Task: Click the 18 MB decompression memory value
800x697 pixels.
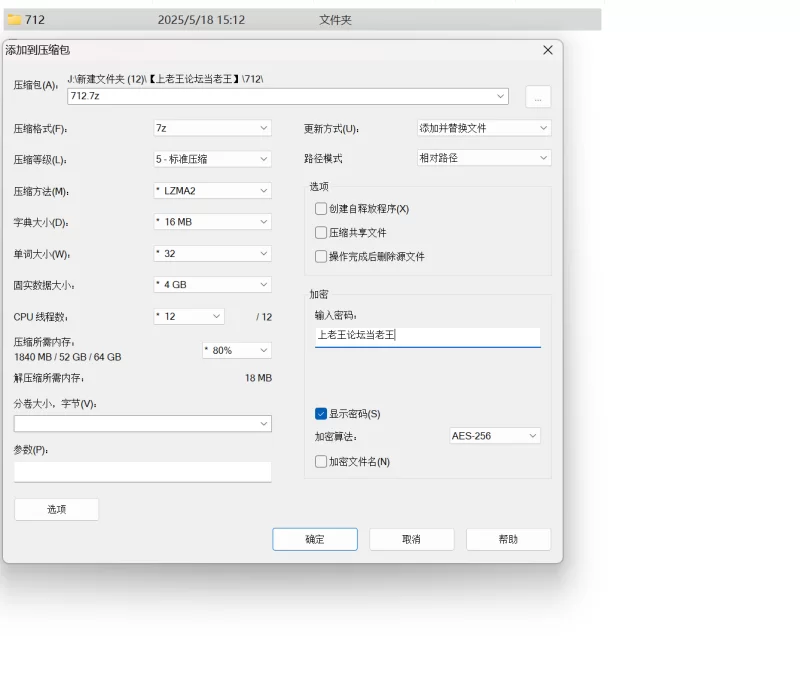Action: tap(258, 378)
